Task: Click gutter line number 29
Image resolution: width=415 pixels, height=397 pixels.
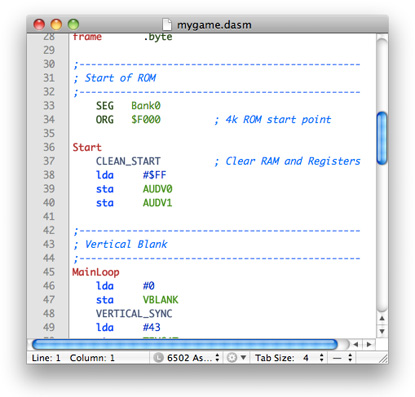Action: click(49, 50)
